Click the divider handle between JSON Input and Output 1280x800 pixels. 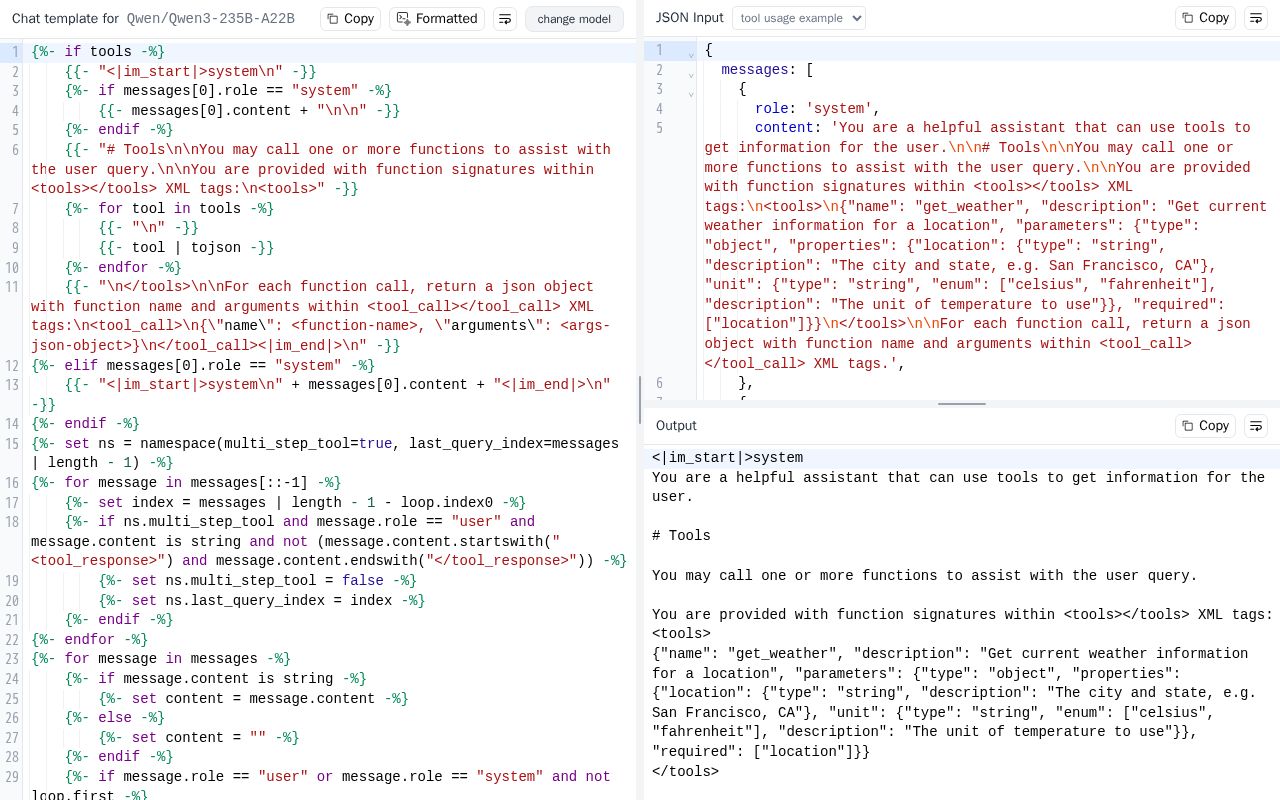pyautogui.click(x=962, y=404)
